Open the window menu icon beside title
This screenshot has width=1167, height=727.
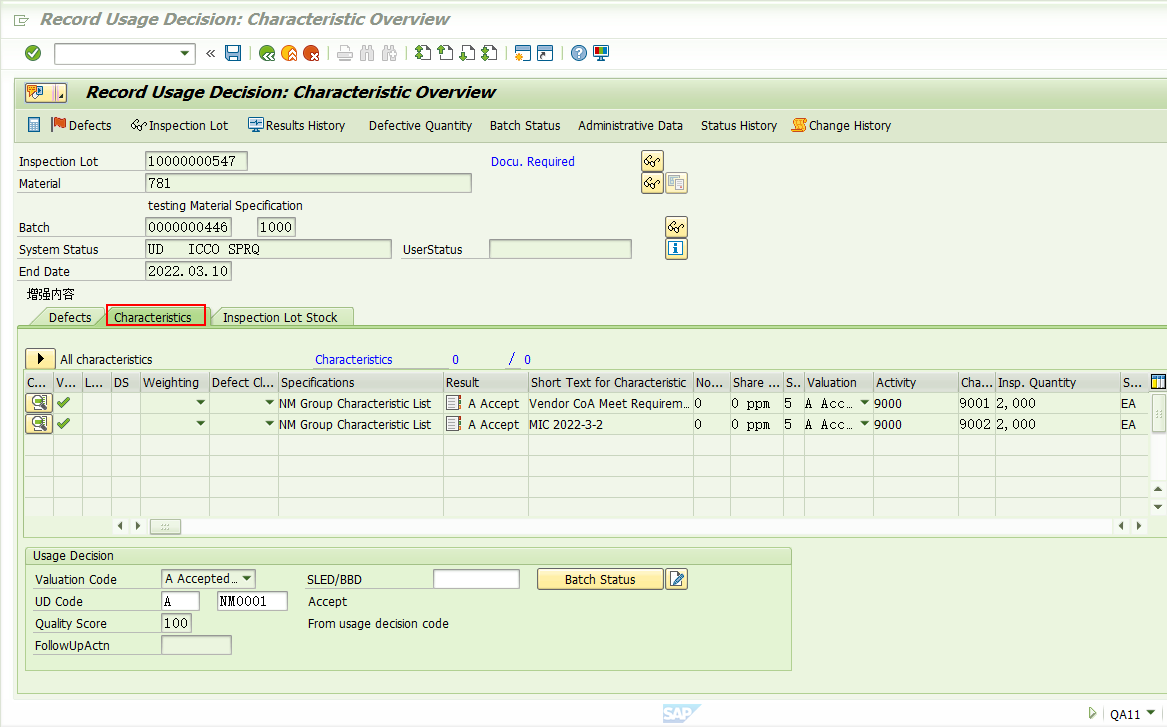pos(22,20)
